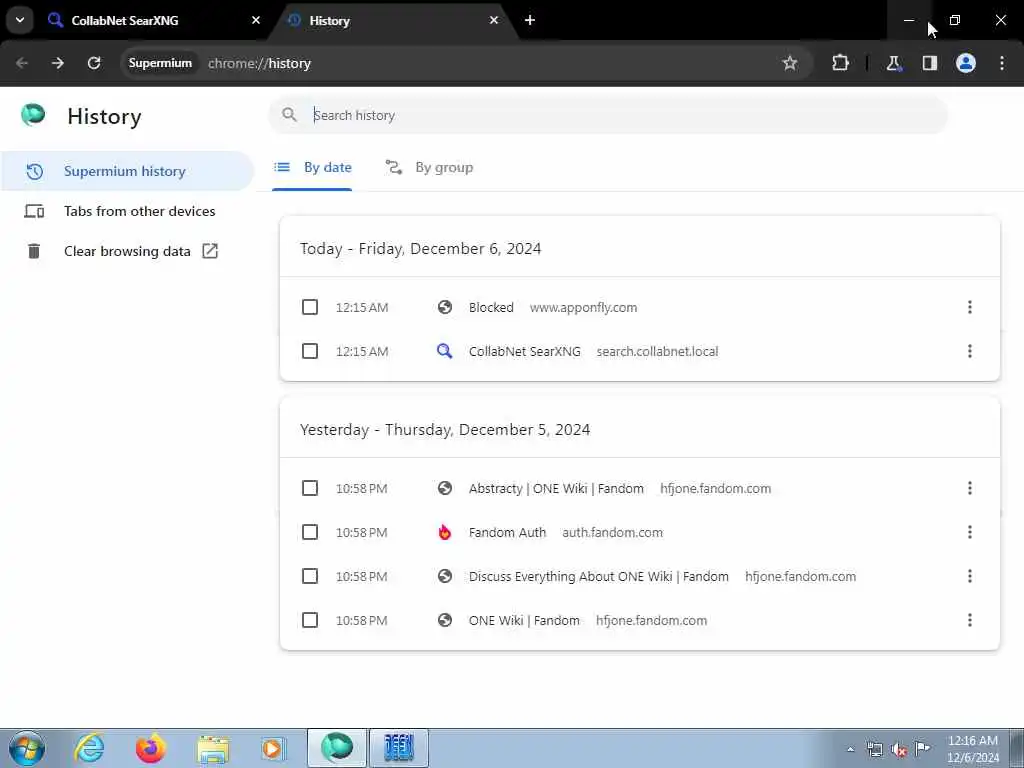Open a new tab with plus button

point(530,20)
